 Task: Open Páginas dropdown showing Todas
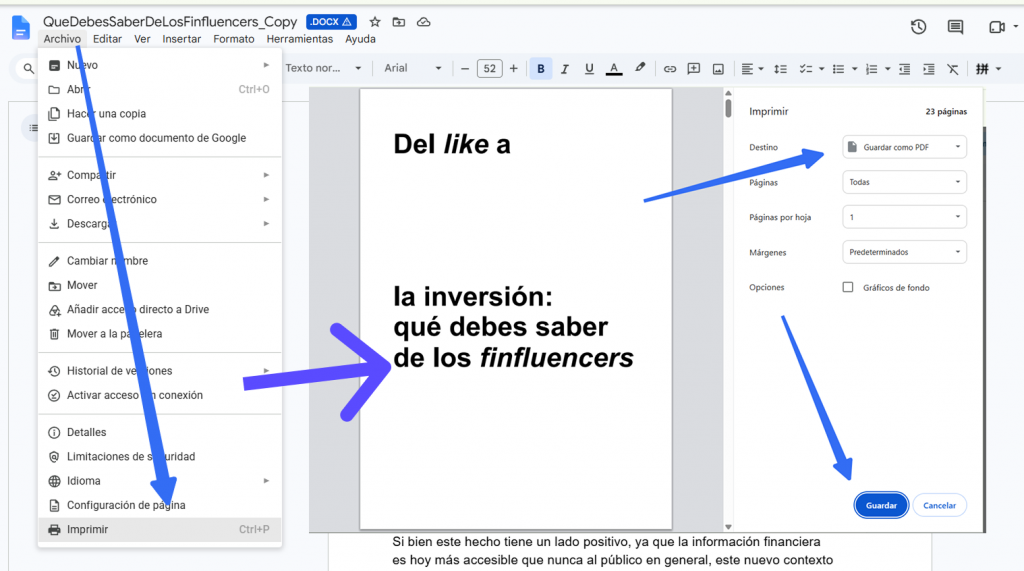point(904,182)
